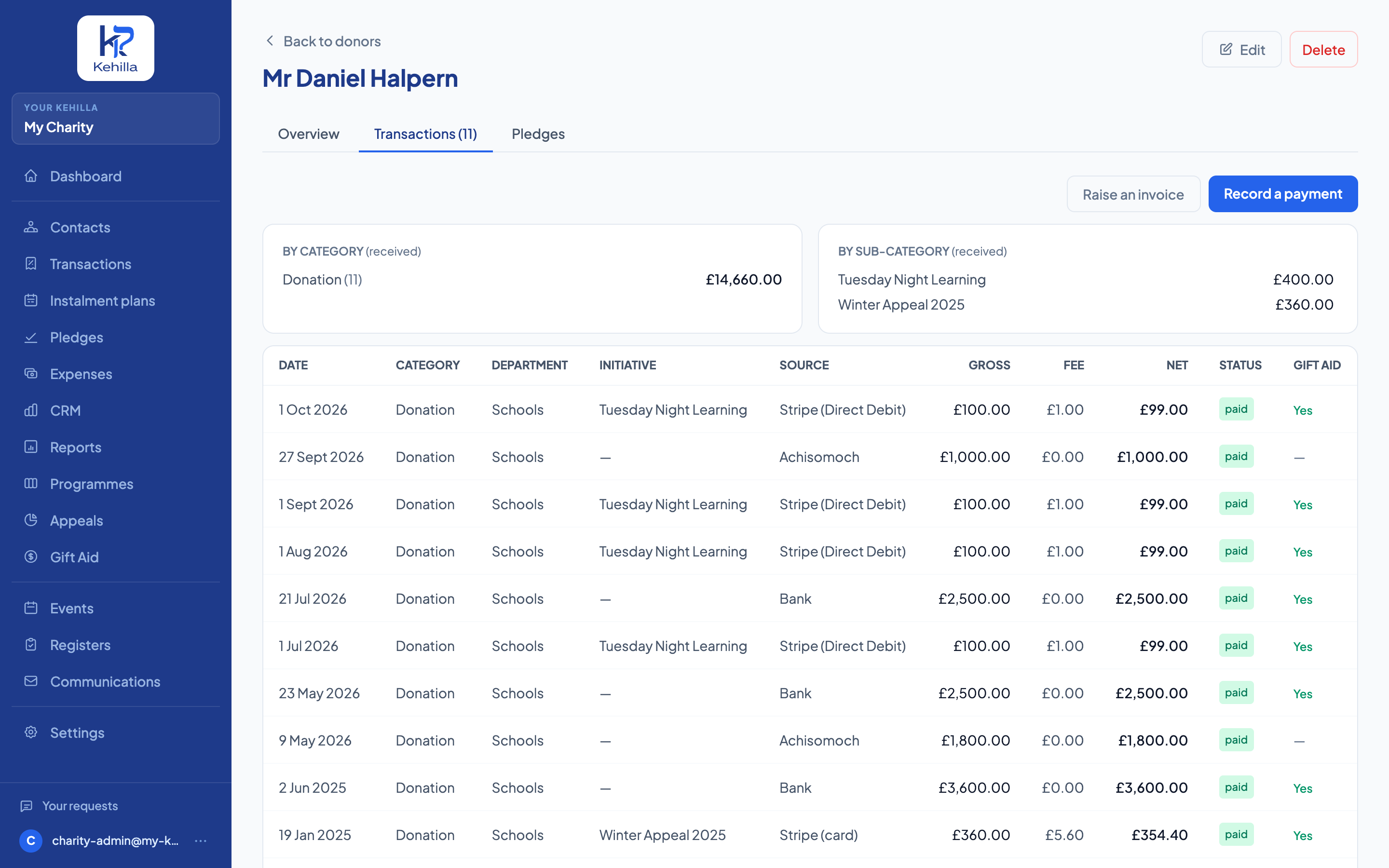This screenshot has height=868, width=1389.
Task: Open the 23 May 2026 transaction
Action: [810, 693]
